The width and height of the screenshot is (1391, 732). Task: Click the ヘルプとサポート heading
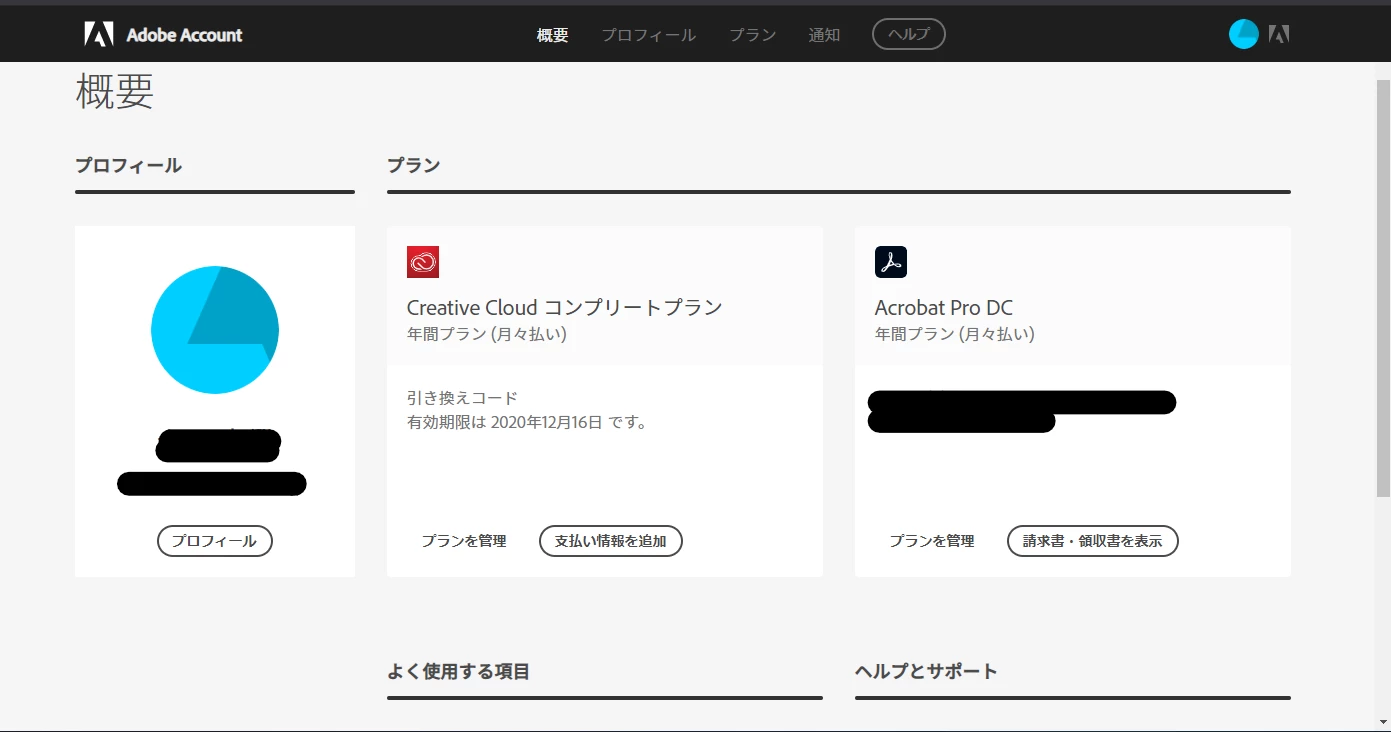click(927, 672)
